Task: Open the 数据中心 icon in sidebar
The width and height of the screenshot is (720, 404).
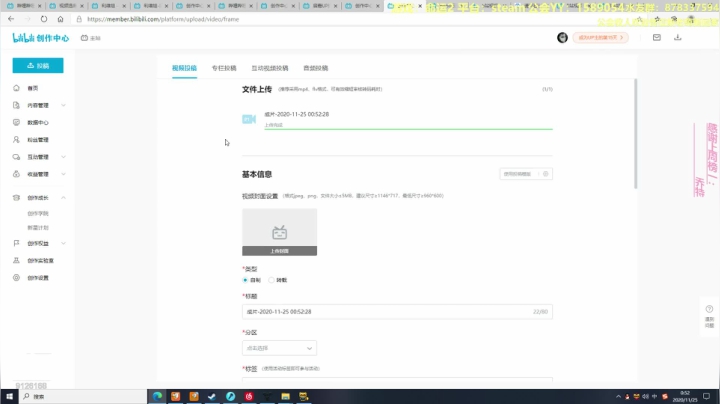Action: click(x=17, y=123)
